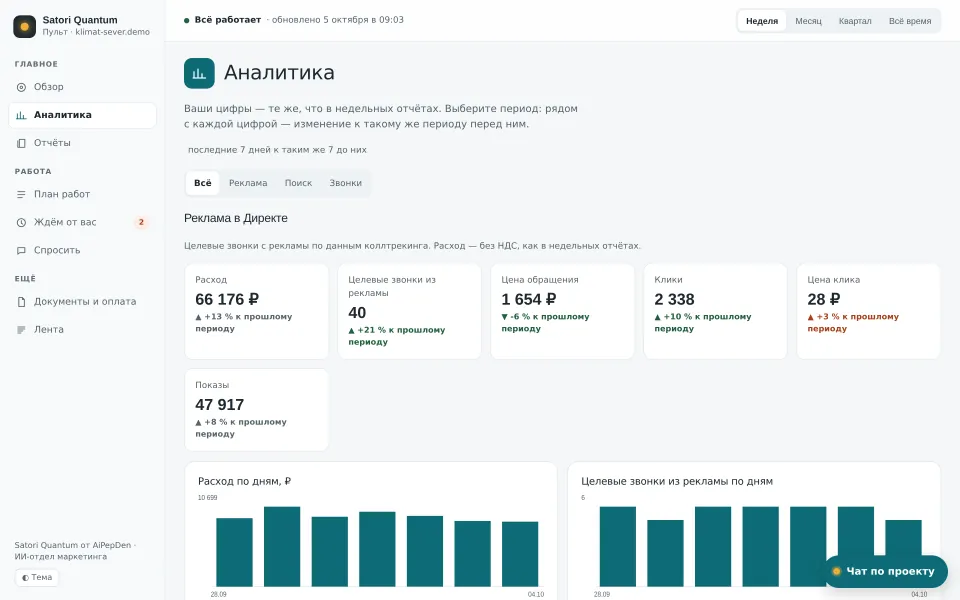Click the Аналитика bar-chart sidebar icon
Viewport: 960px width, 600px height.
(21, 115)
